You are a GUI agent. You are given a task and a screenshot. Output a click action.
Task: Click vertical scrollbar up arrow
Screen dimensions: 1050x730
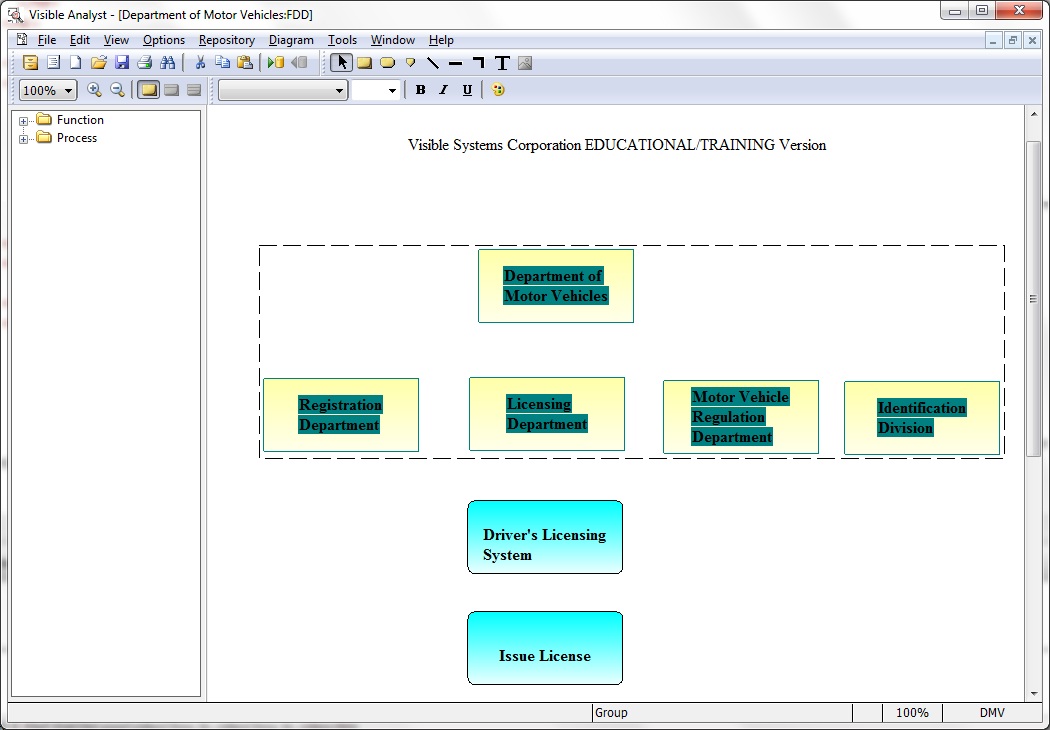tap(1034, 115)
